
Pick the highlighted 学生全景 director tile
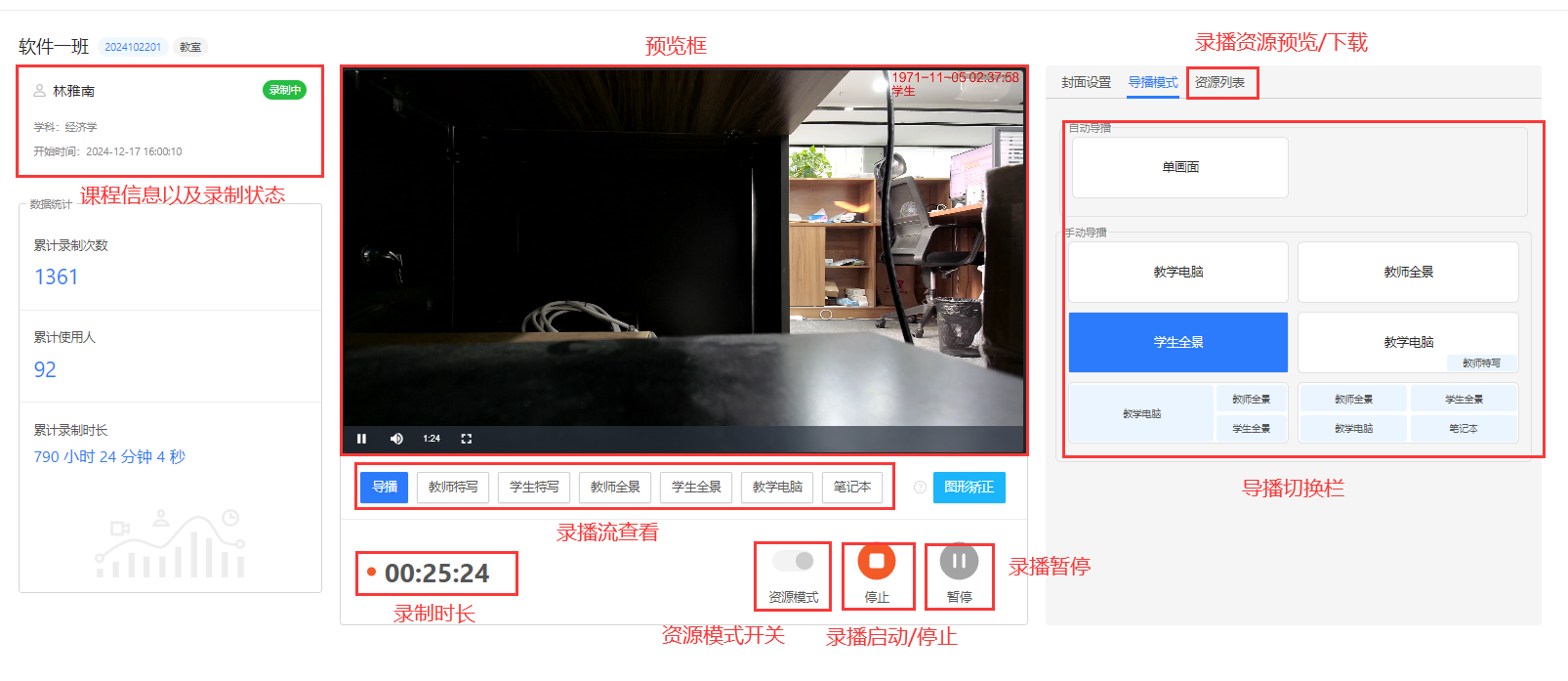[1177, 342]
